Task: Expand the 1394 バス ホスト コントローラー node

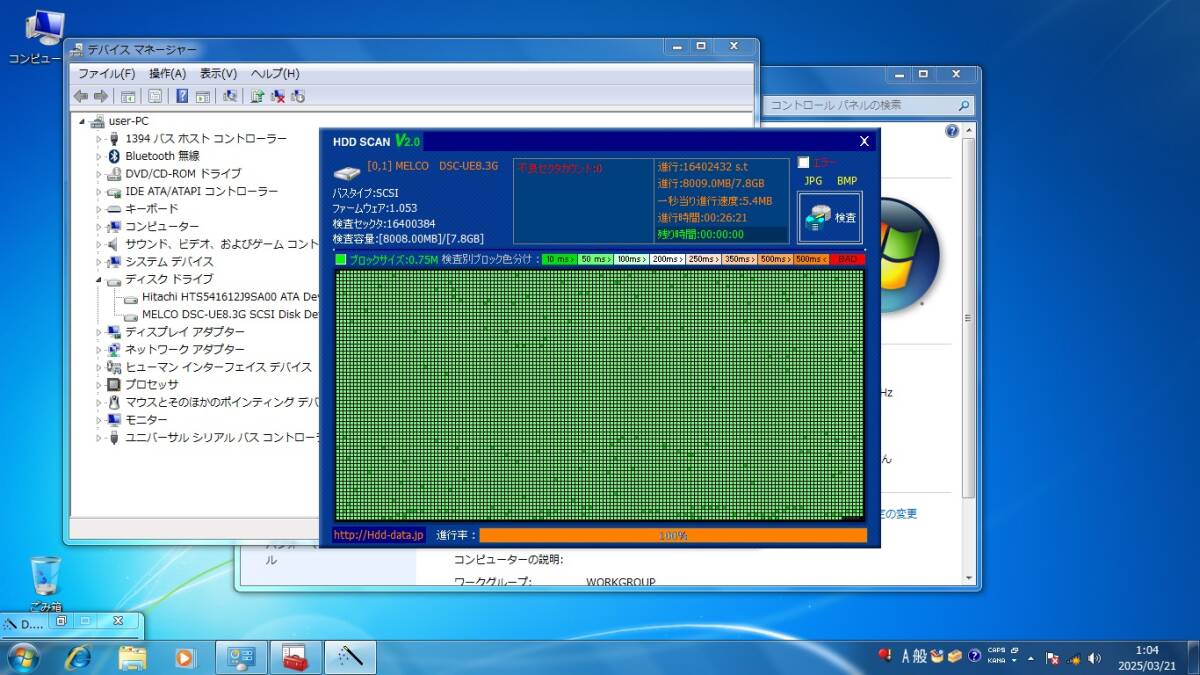Action: (100, 139)
